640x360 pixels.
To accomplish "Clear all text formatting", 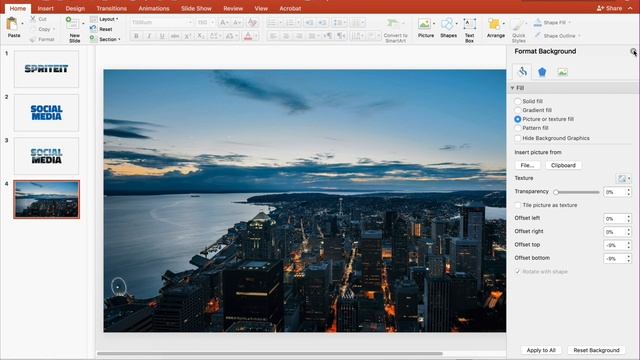I will tap(253, 22).
